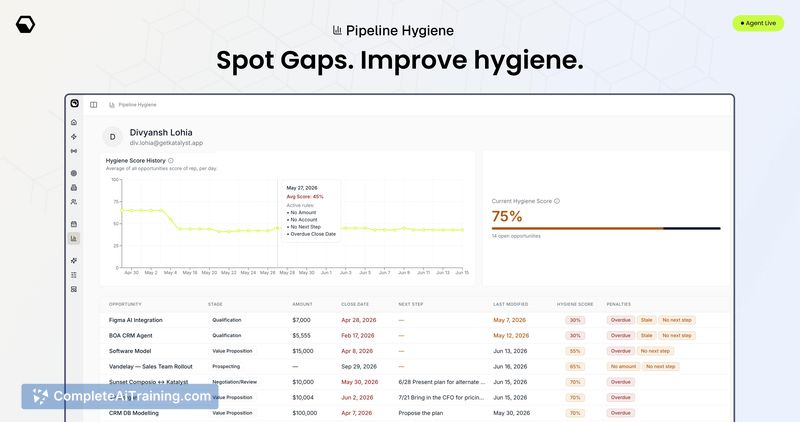Image resolution: width=800 pixels, height=422 pixels.
Task: Sort by the Hygiene Score column header
Action: pos(574,304)
